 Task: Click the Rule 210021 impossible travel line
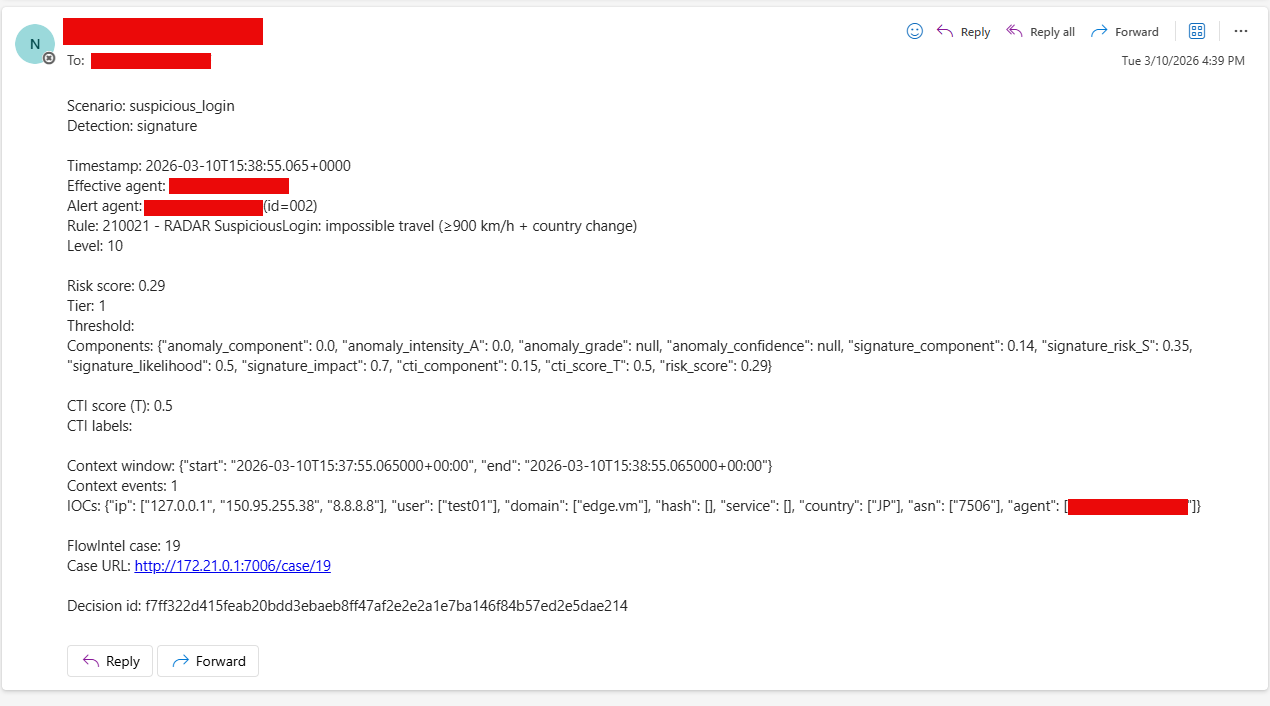point(351,226)
